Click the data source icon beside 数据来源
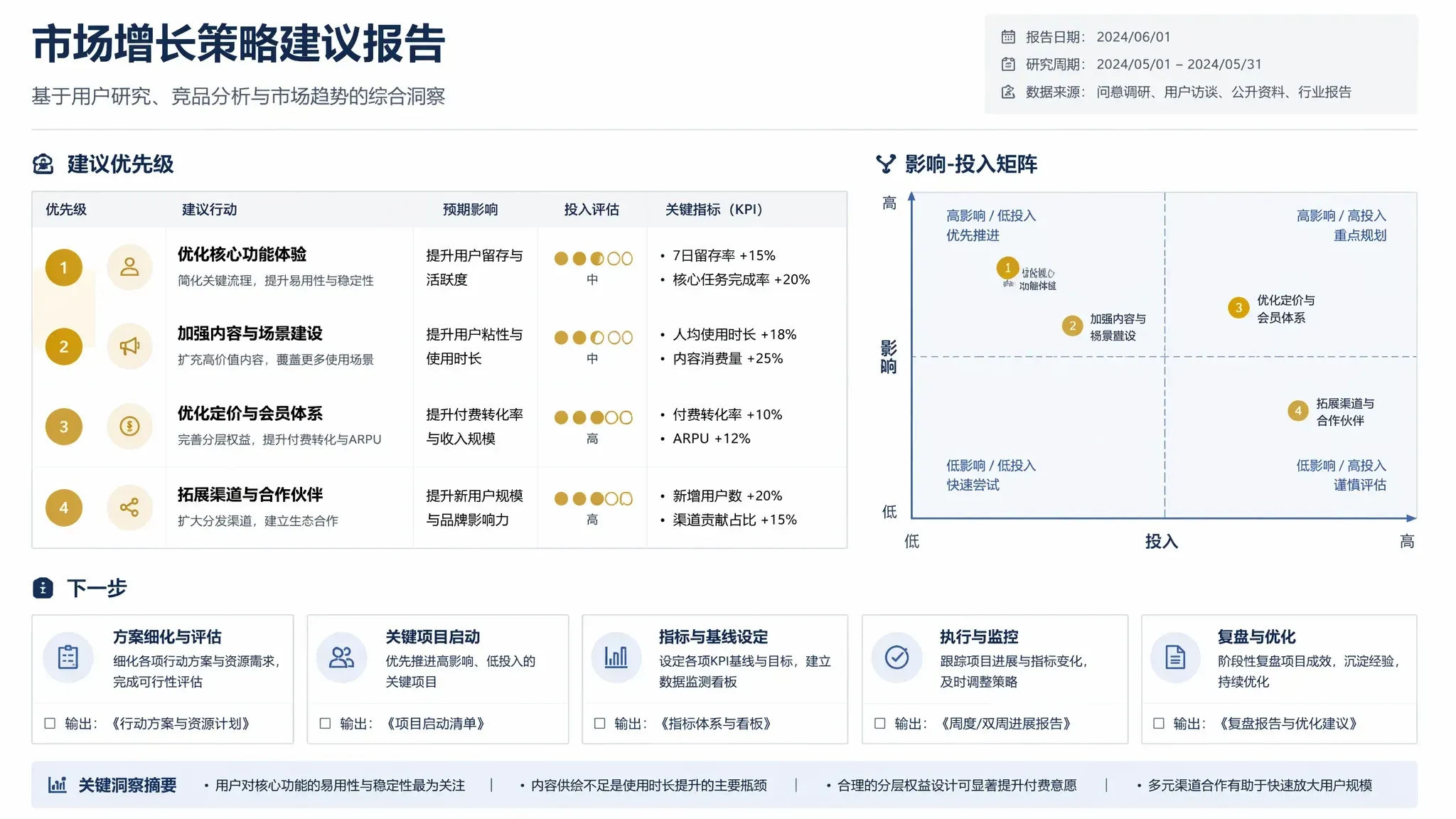This screenshot has height=819, width=1456. pos(1008,92)
